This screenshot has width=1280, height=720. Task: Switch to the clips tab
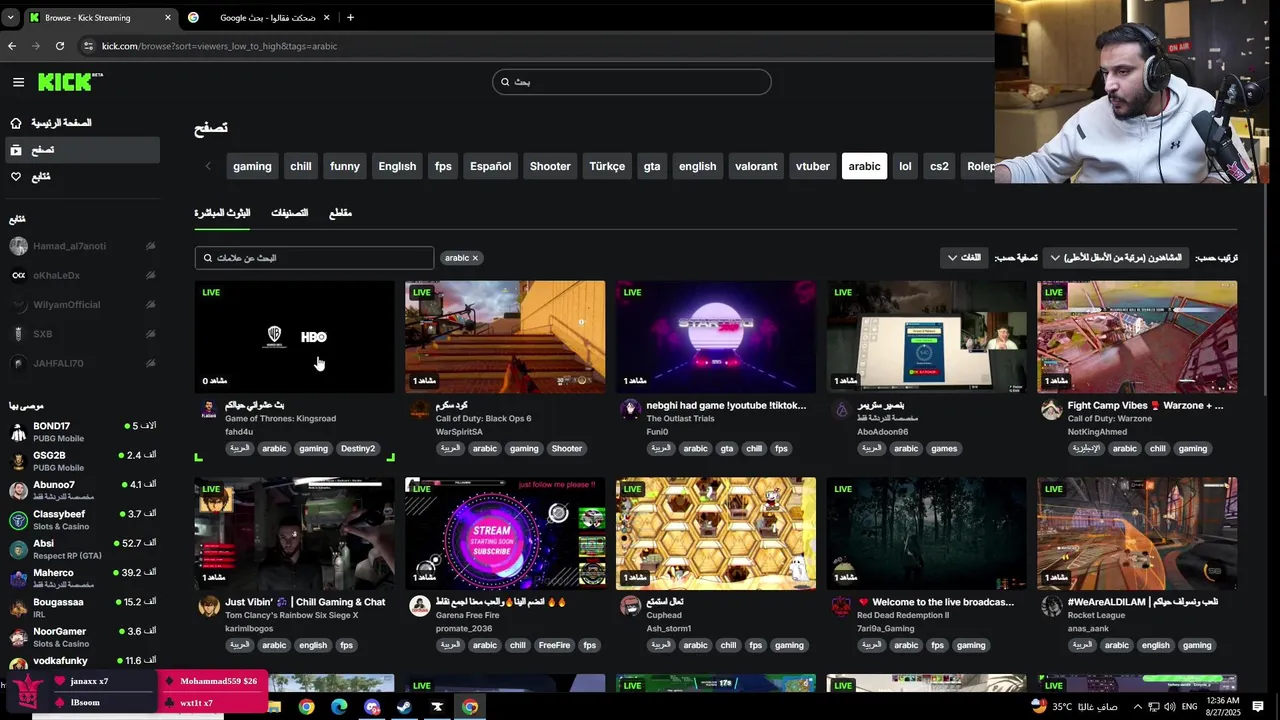(340, 213)
